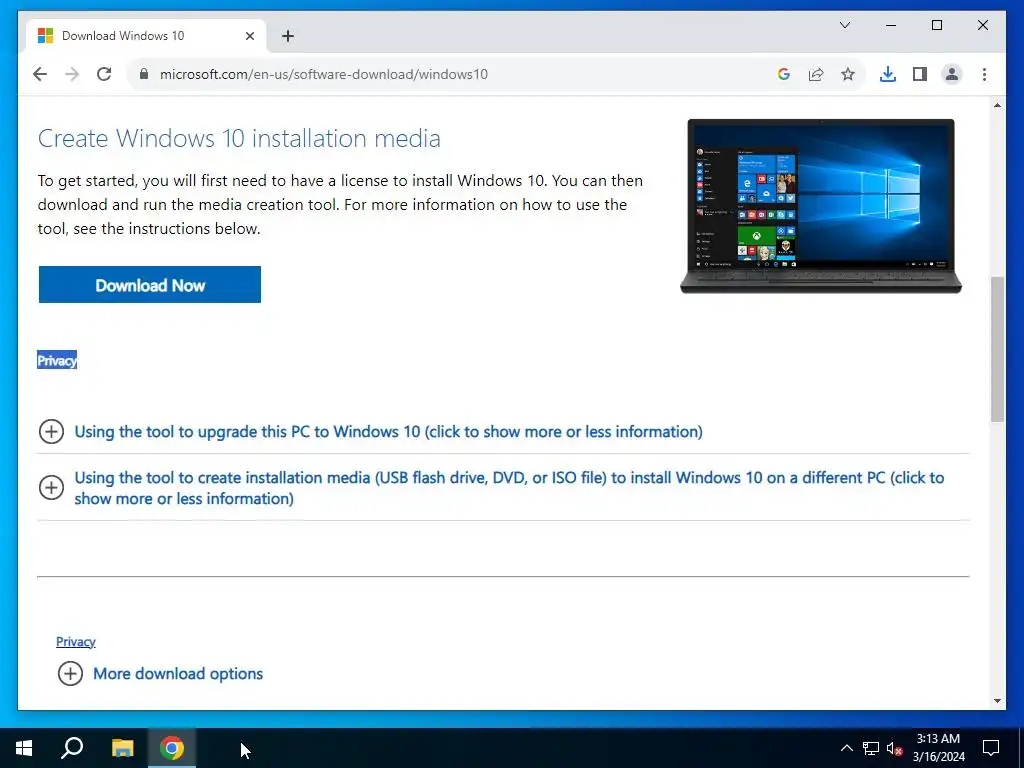Click the Download Now button
The image size is (1024, 768).
pyautogui.click(x=150, y=285)
